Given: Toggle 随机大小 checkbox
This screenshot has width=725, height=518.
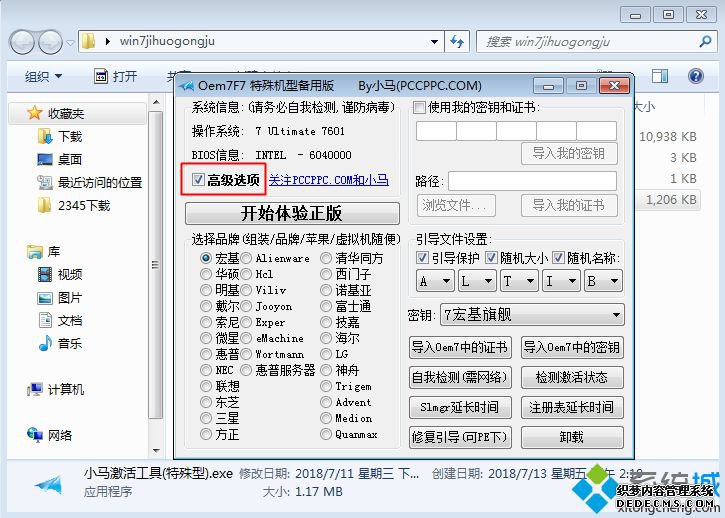Looking at the screenshot, I should (491, 258).
